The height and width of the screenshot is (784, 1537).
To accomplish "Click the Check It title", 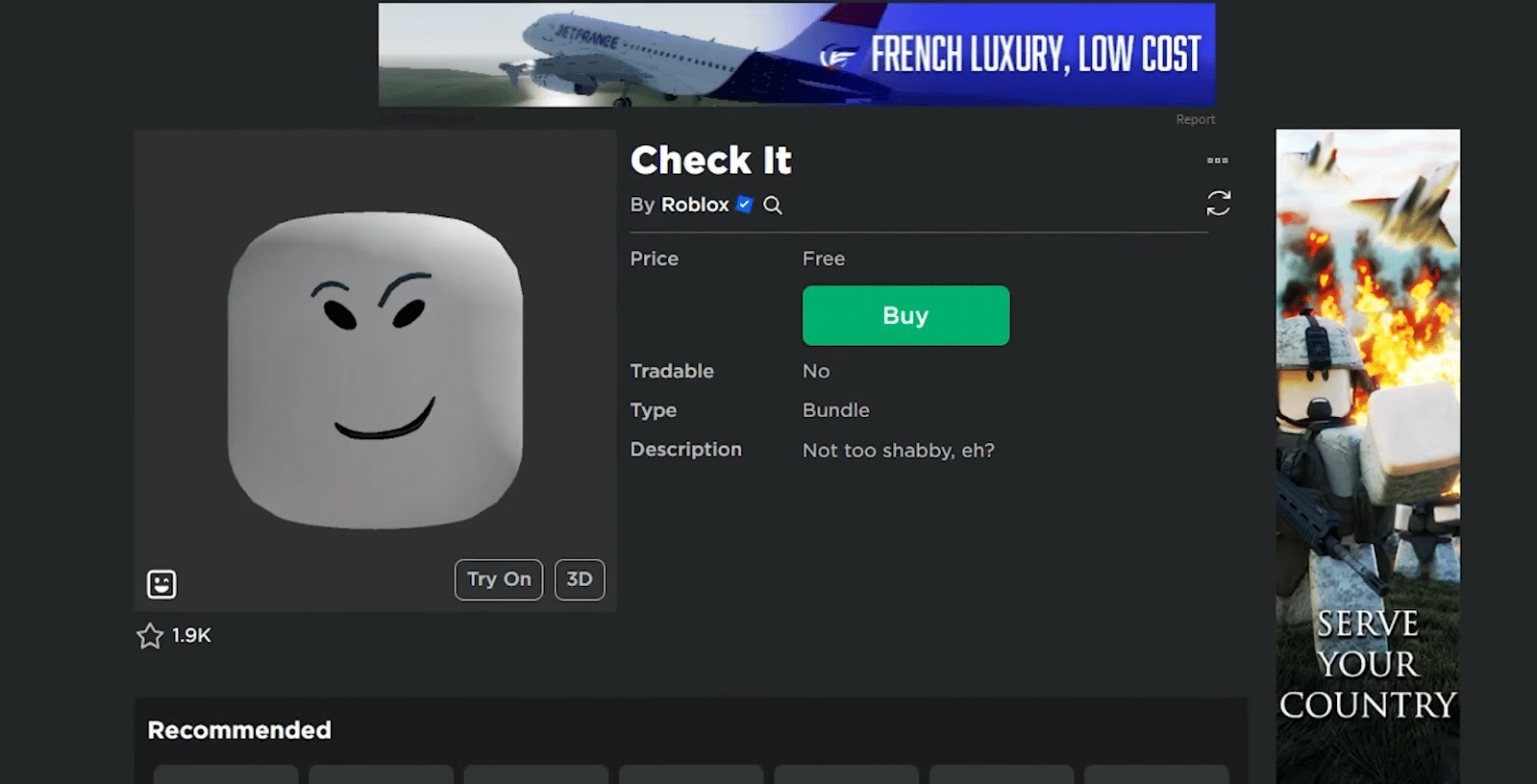I will point(710,160).
